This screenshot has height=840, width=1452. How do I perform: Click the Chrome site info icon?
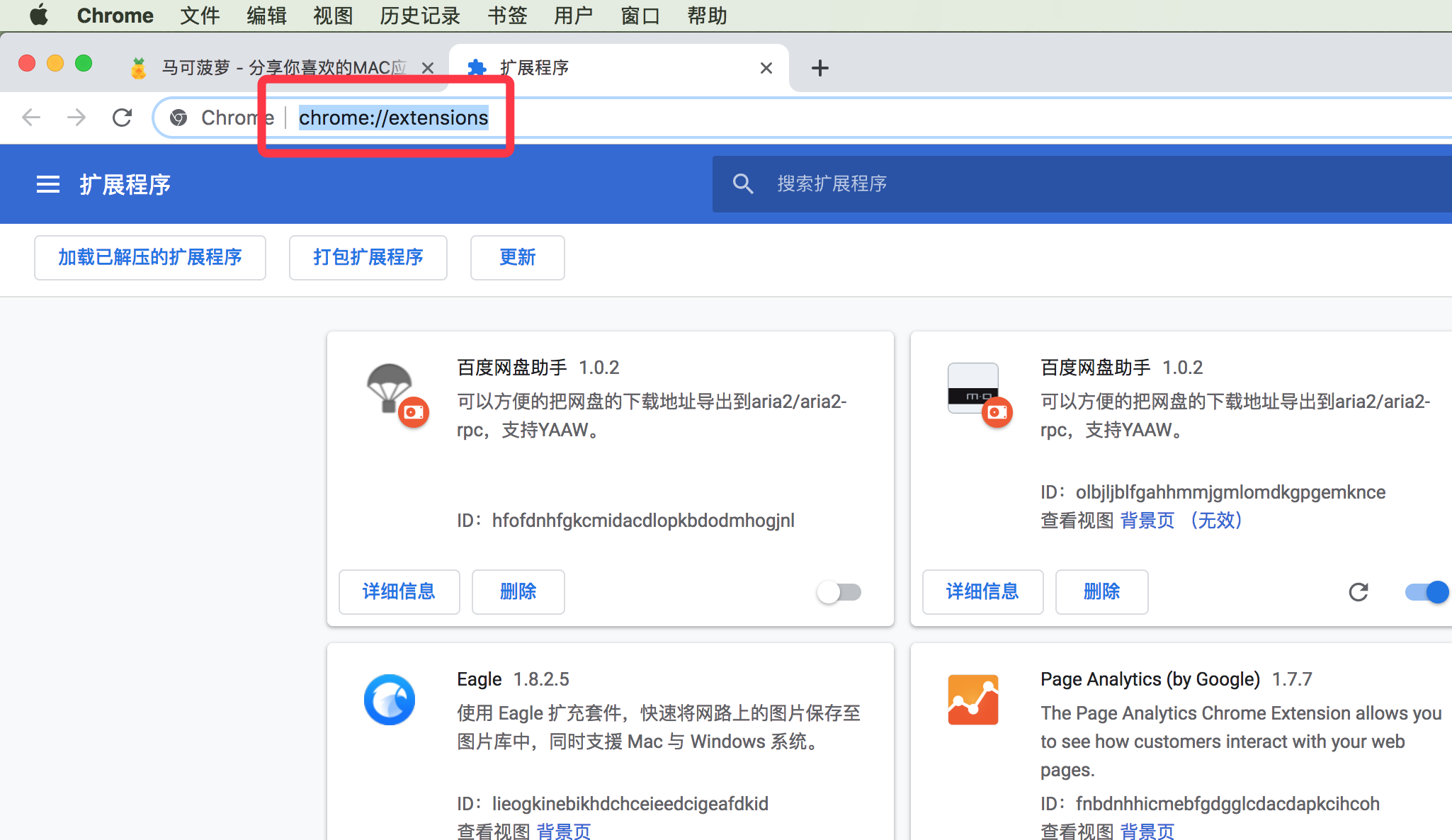click(x=178, y=118)
